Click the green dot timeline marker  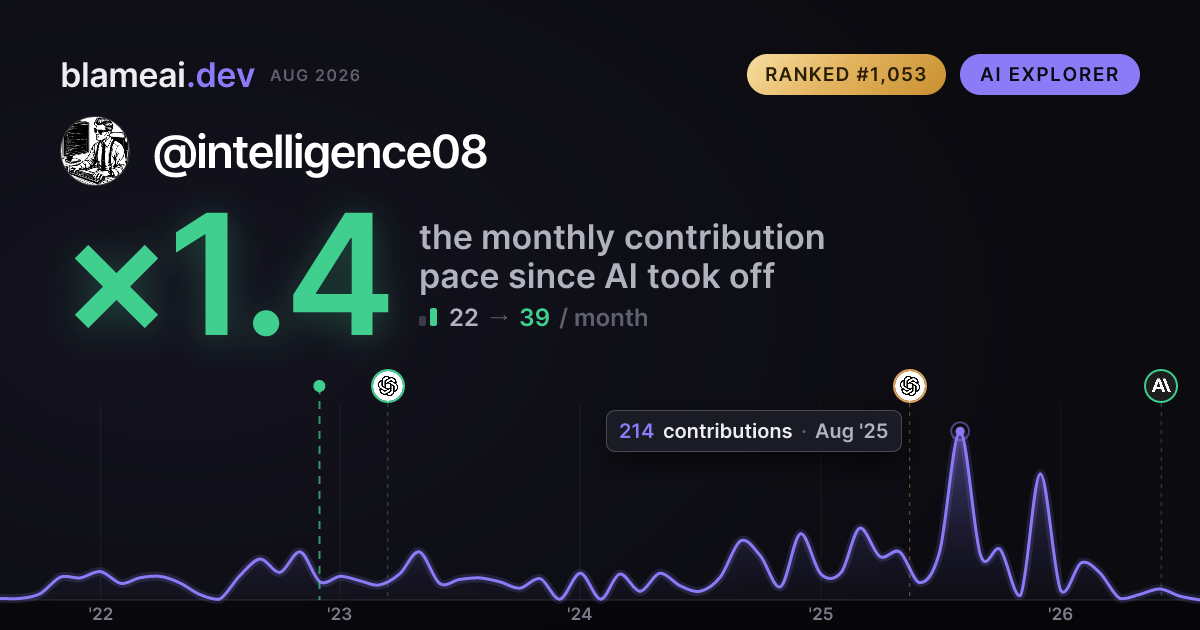pos(319,386)
